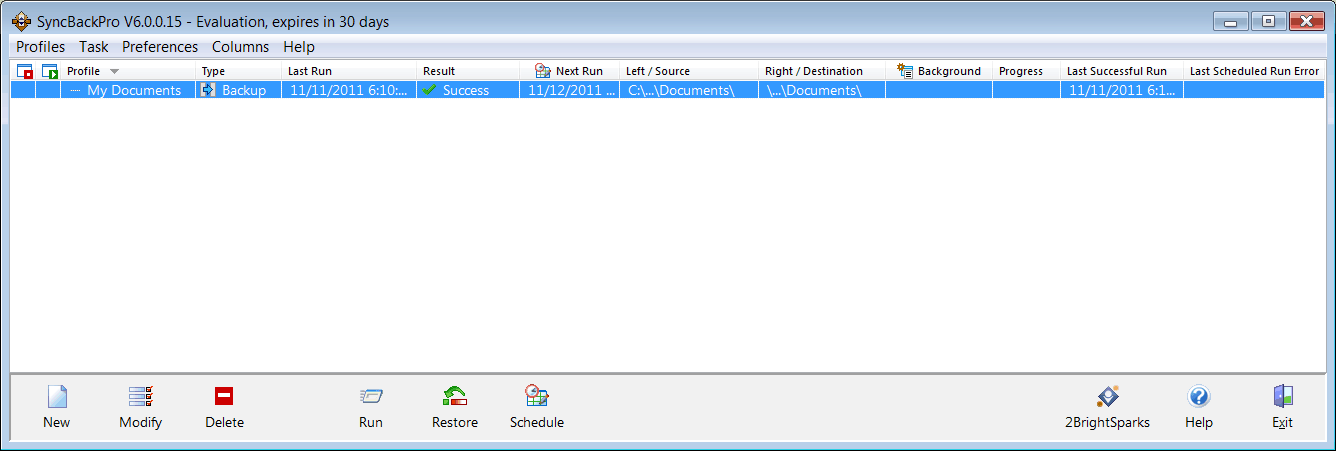Click the blue Help question mark icon
Image resolution: width=1336 pixels, height=451 pixels.
click(x=1199, y=397)
